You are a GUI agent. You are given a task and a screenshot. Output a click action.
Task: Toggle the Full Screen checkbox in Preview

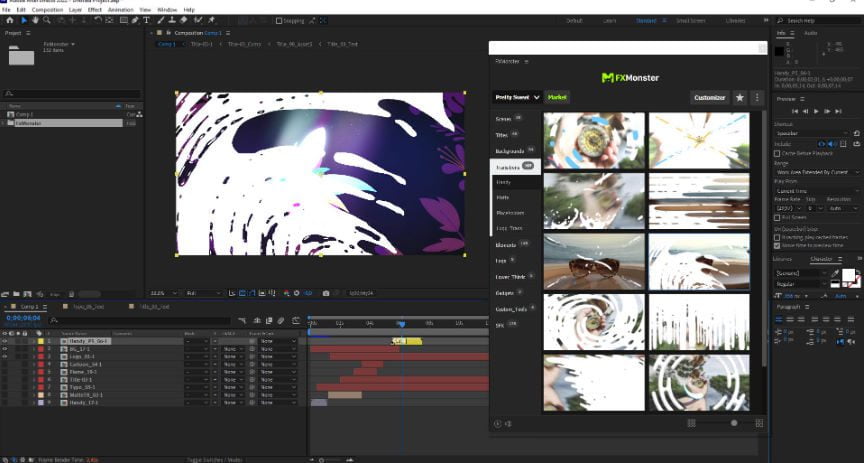point(777,217)
